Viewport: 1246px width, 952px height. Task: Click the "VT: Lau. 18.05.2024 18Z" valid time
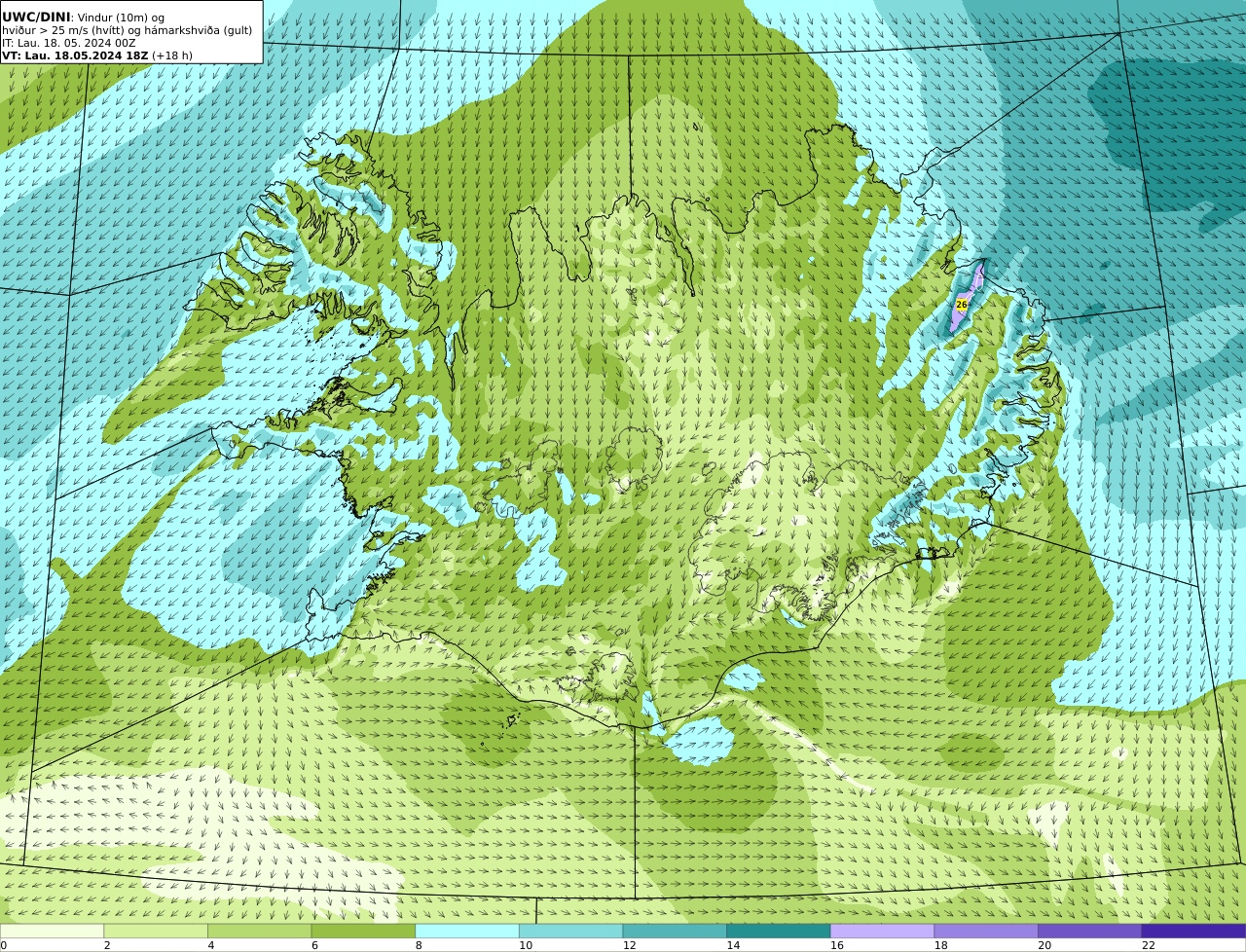pyautogui.click(x=75, y=55)
